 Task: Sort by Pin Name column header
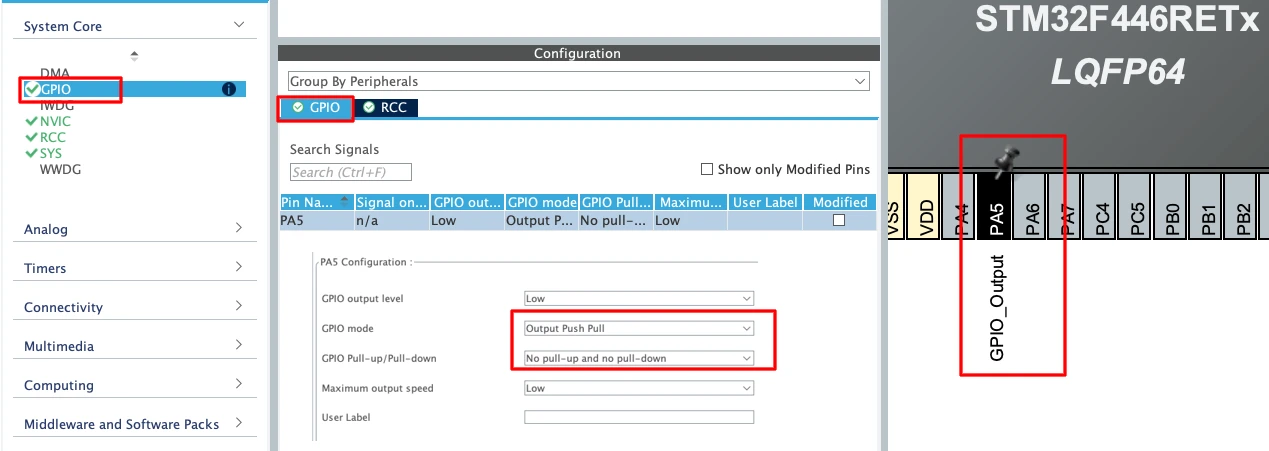(316, 202)
